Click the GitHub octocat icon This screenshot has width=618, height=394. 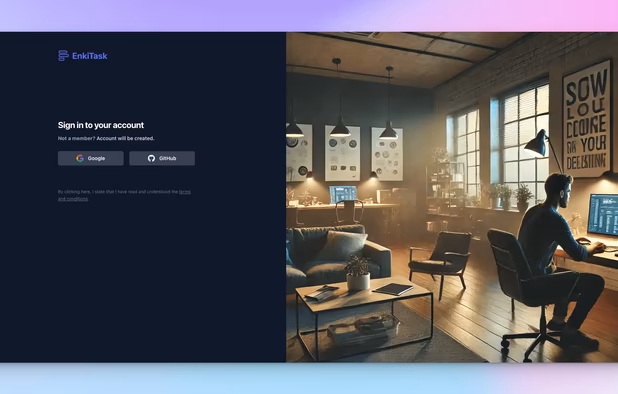pyautogui.click(x=151, y=158)
